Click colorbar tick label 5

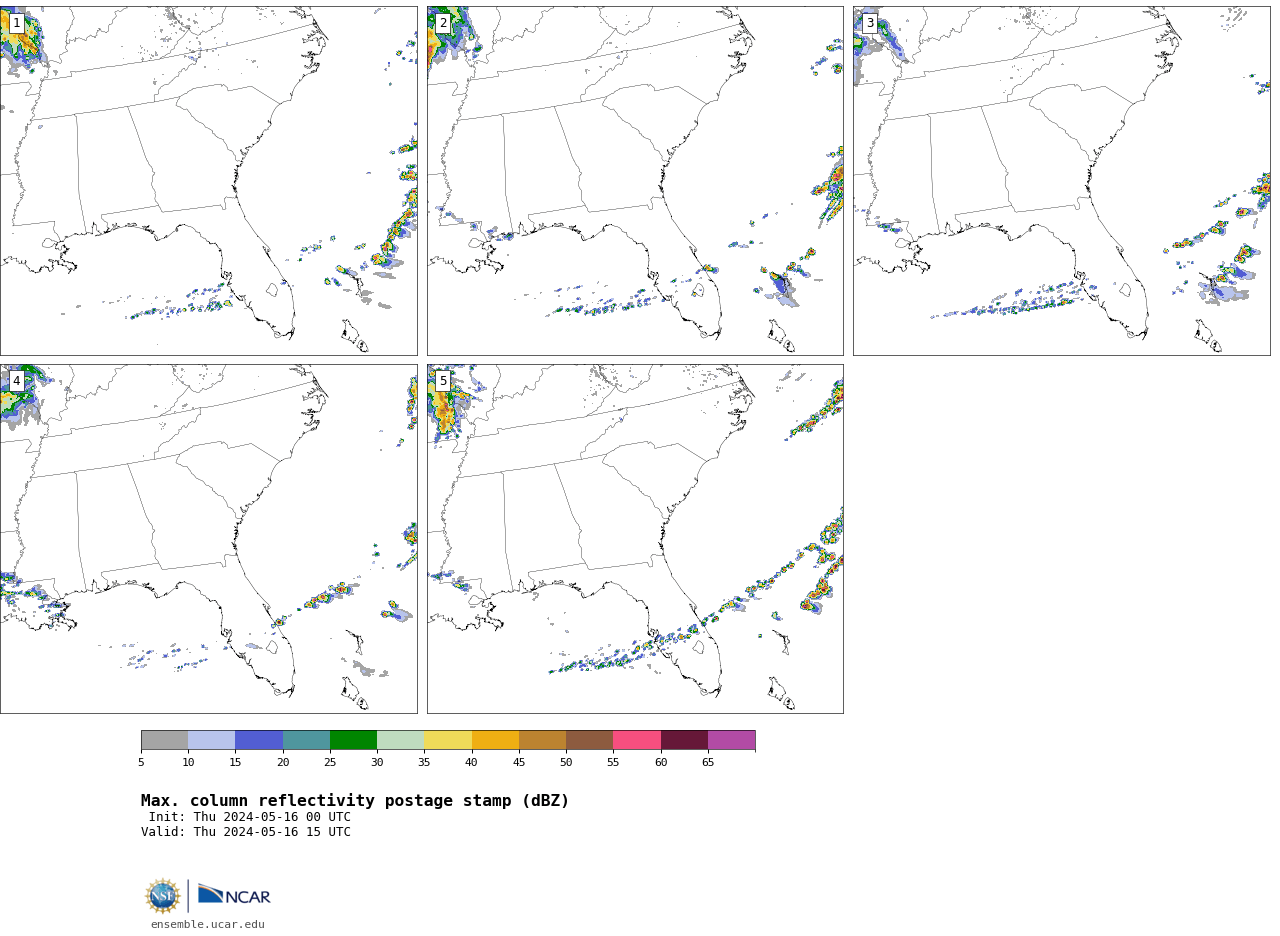(x=141, y=763)
